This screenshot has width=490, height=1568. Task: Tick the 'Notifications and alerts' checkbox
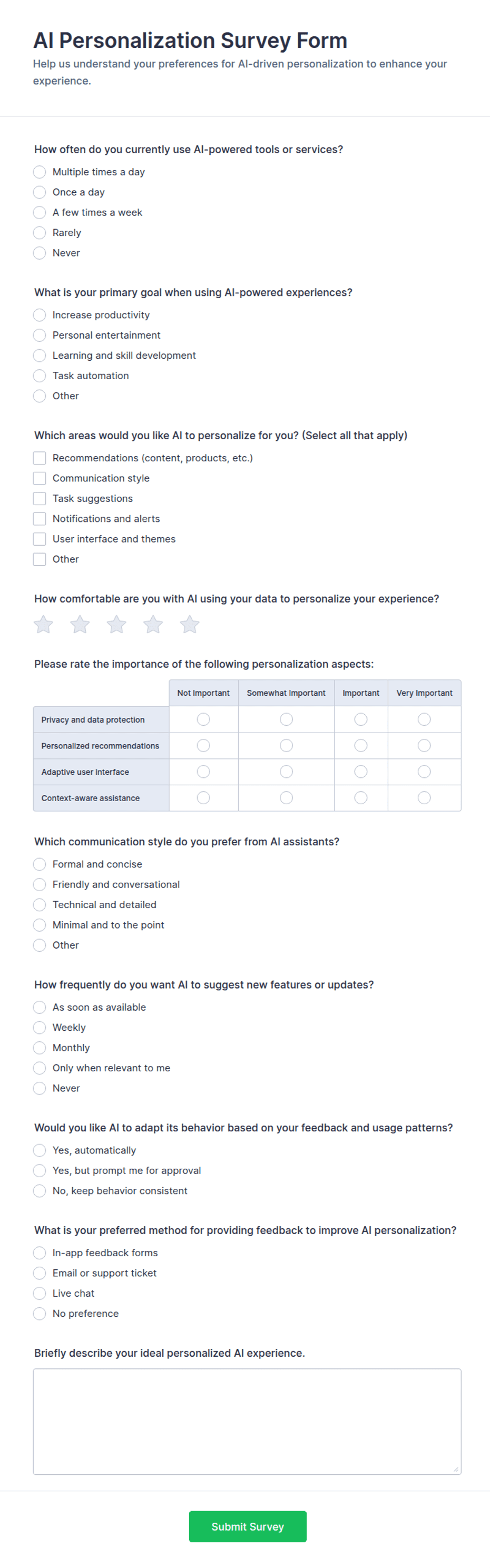click(40, 519)
